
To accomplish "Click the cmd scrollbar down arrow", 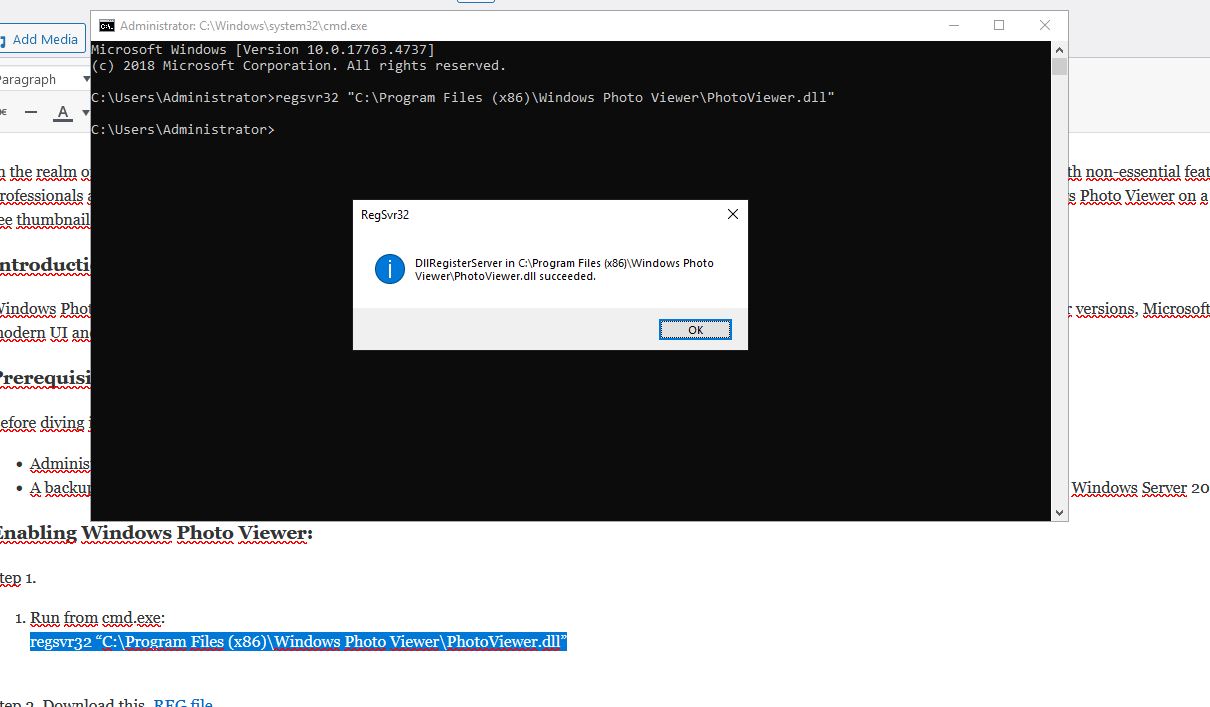I will coord(1059,513).
